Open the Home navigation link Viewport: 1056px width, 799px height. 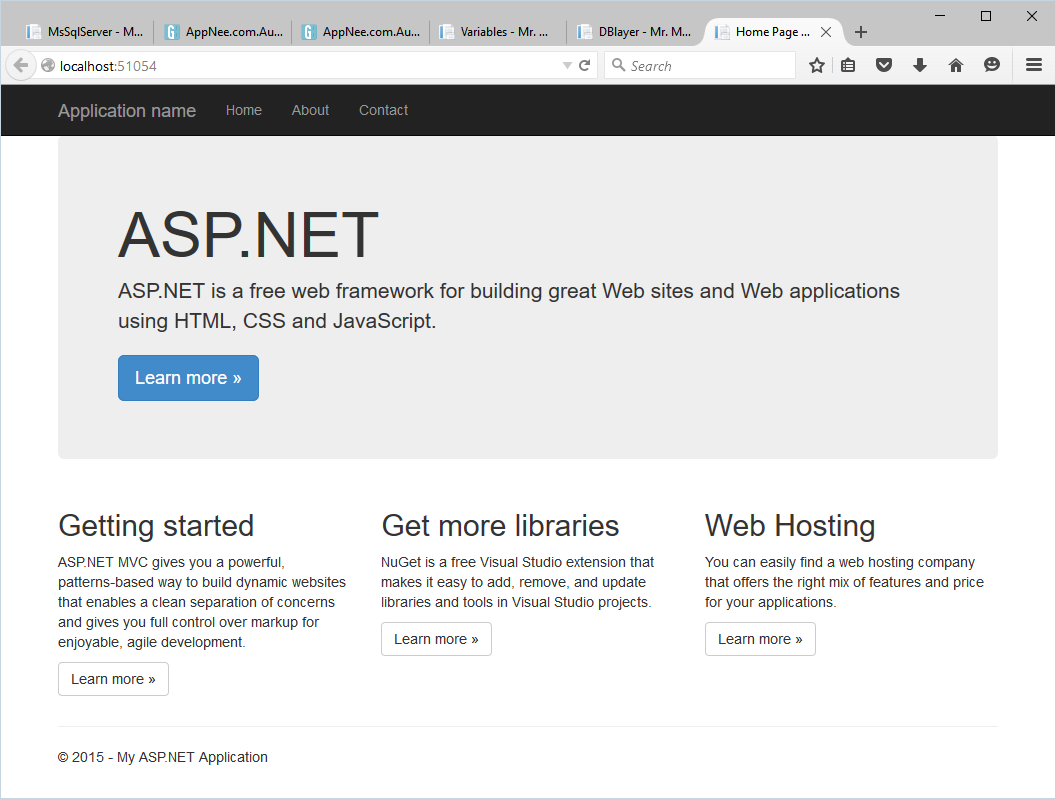244,110
